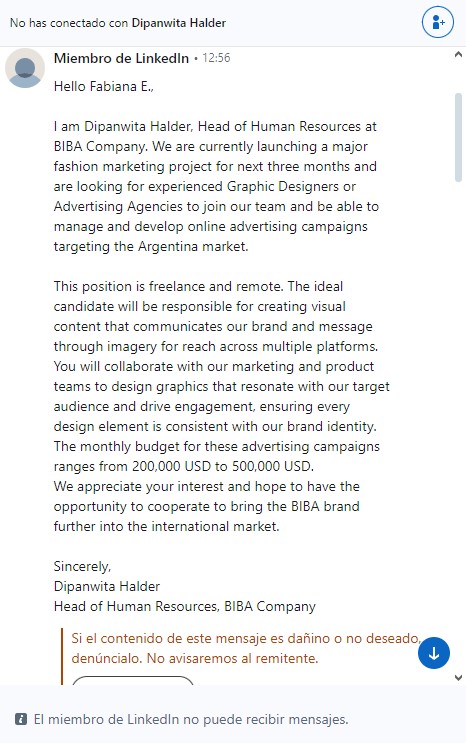Click the orange harmful-content warning text

click(x=246, y=648)
